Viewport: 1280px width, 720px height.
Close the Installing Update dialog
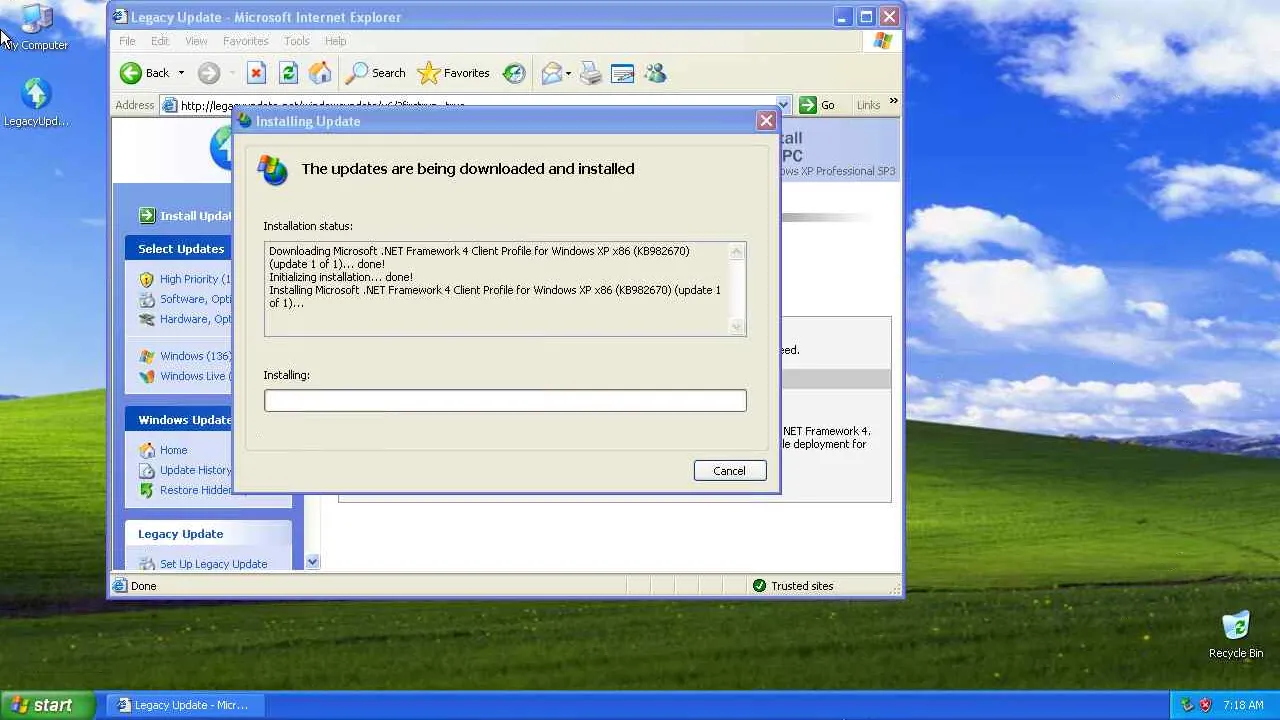766,121
